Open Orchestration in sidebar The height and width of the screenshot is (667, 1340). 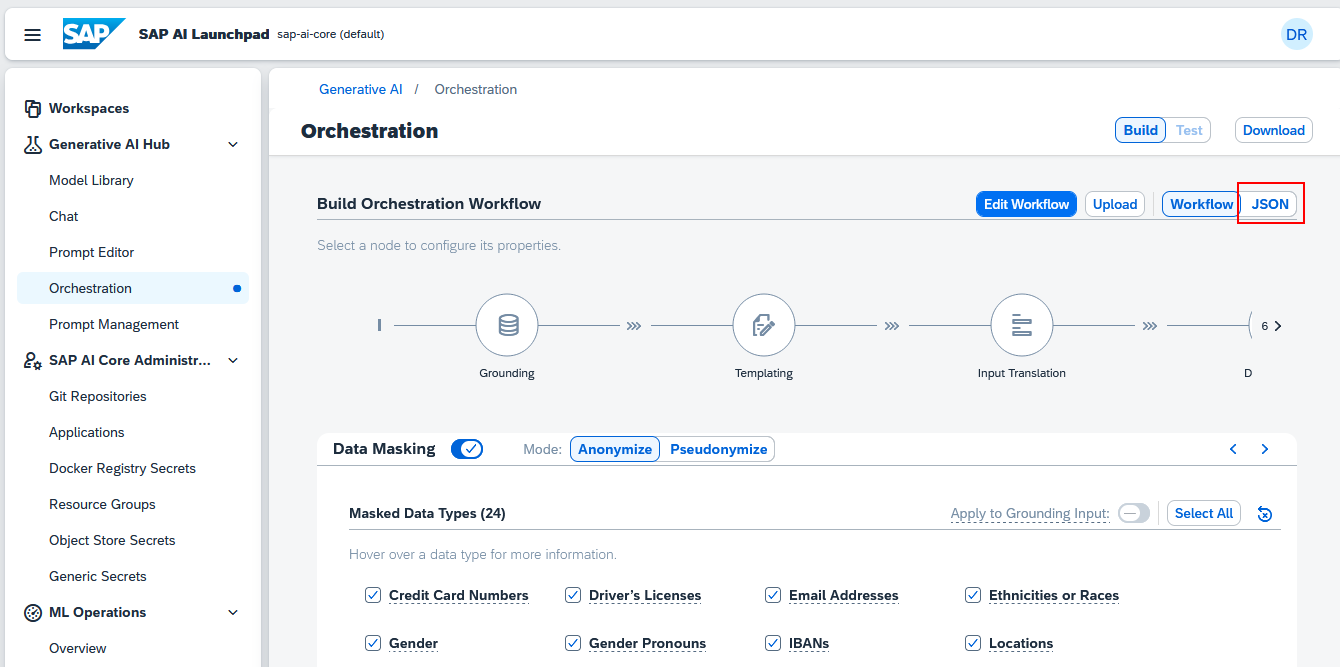133,288
